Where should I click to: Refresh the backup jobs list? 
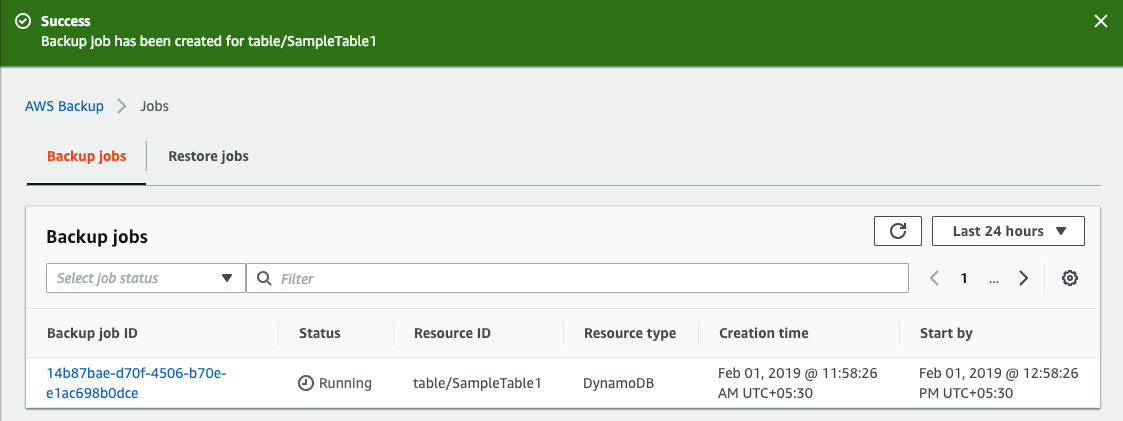coord(897,231)
